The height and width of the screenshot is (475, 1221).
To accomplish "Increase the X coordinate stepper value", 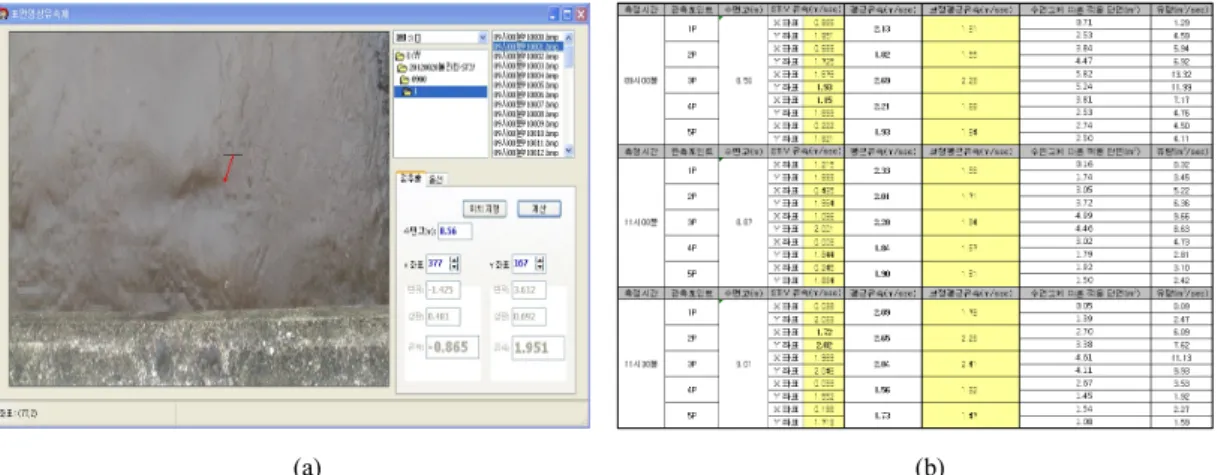I will pos(455,259).
